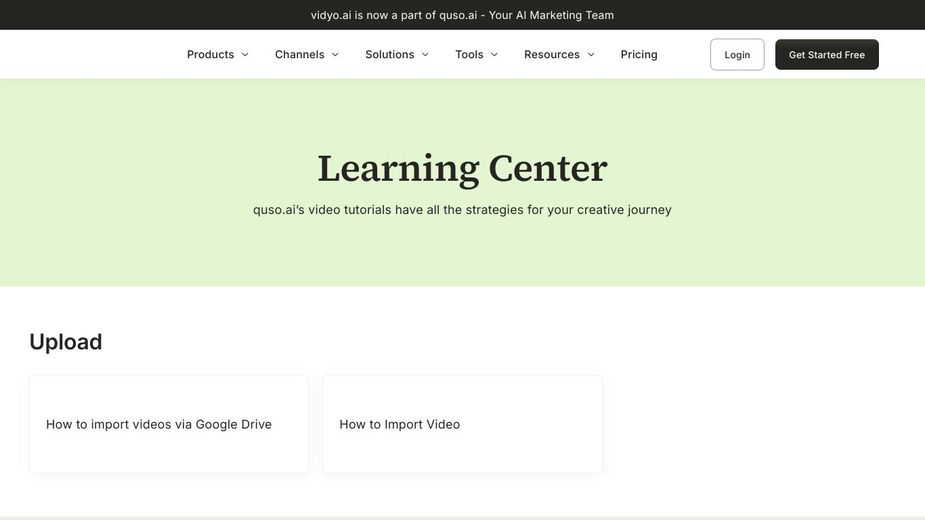Click the video tutorials subtitle text
The width and height of the screenshot is (925, 520).
462,210
